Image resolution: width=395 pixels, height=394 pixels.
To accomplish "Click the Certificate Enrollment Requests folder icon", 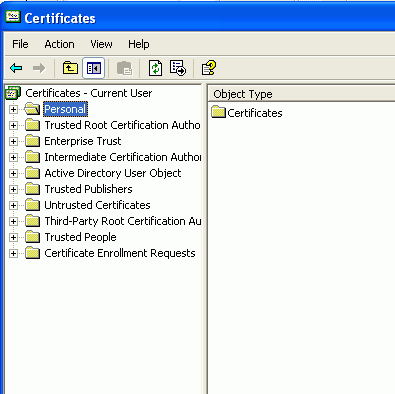I will coord(33,253).
